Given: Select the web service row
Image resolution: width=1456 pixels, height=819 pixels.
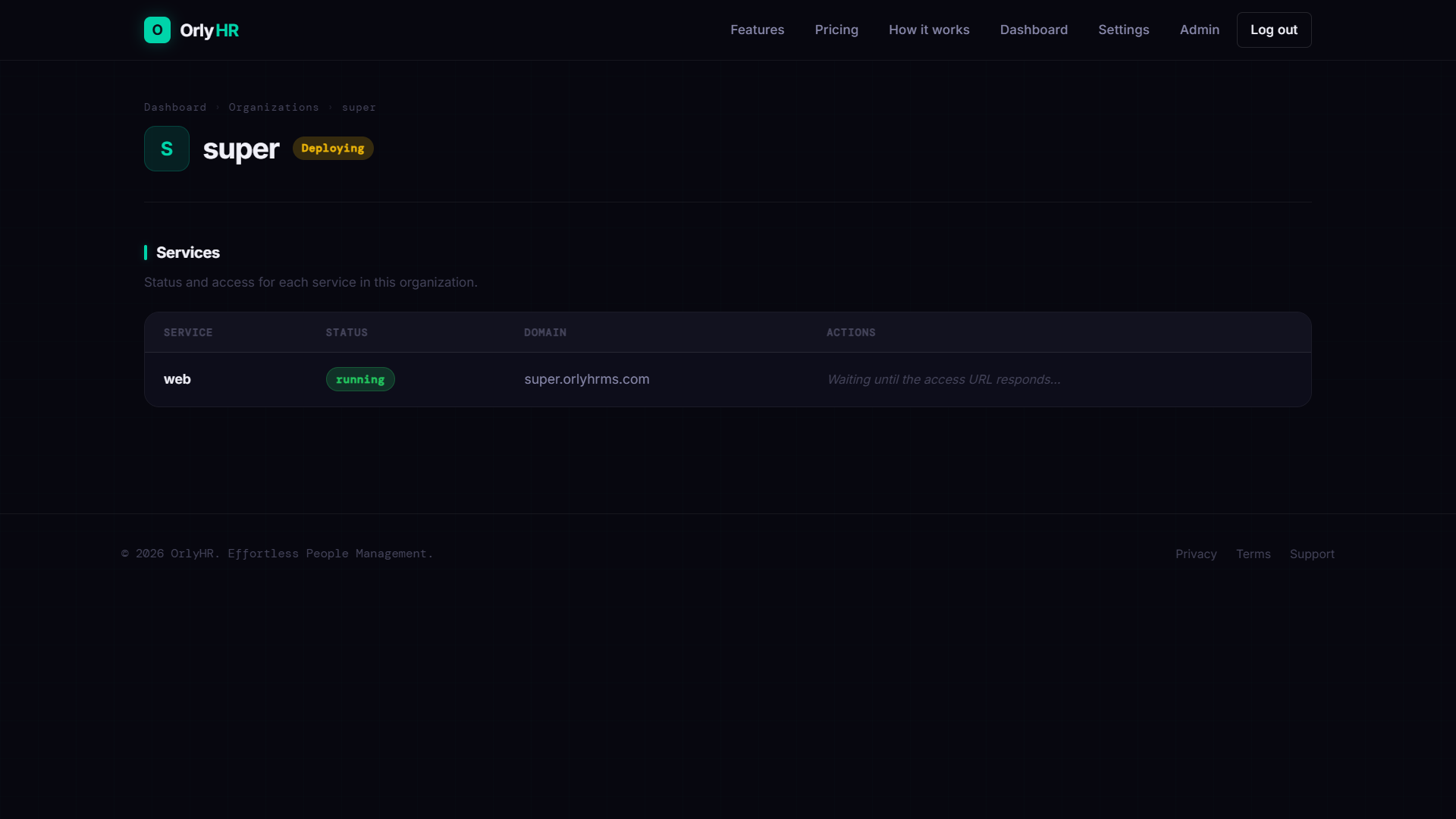Looking at the screenshot, I should coord(177,379).
